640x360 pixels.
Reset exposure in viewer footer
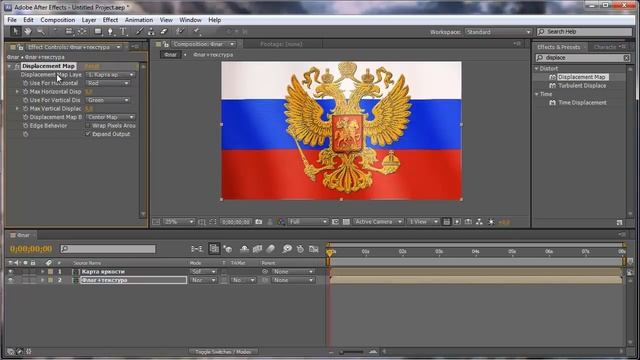pos(491,222)
